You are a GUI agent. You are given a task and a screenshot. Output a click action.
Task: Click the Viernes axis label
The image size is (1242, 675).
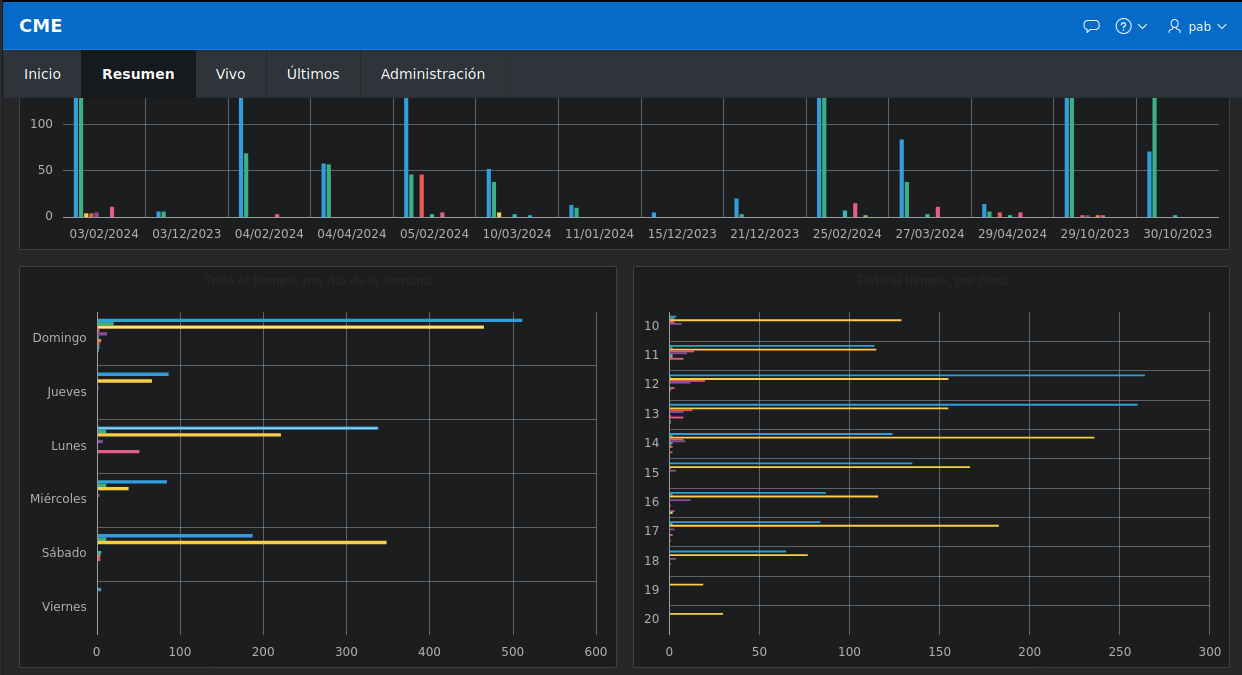[64, 606]
